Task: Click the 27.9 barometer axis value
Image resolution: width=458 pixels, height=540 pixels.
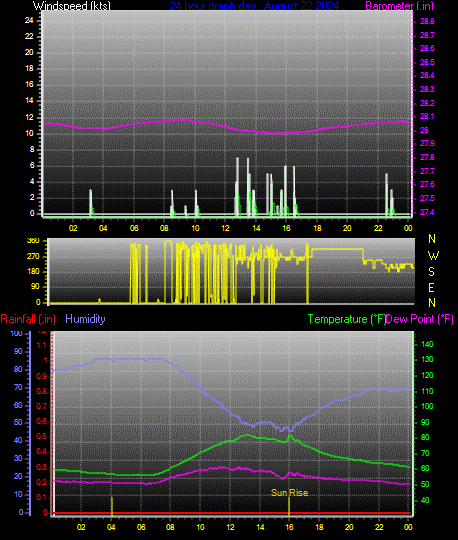Action: click(427, 143)
